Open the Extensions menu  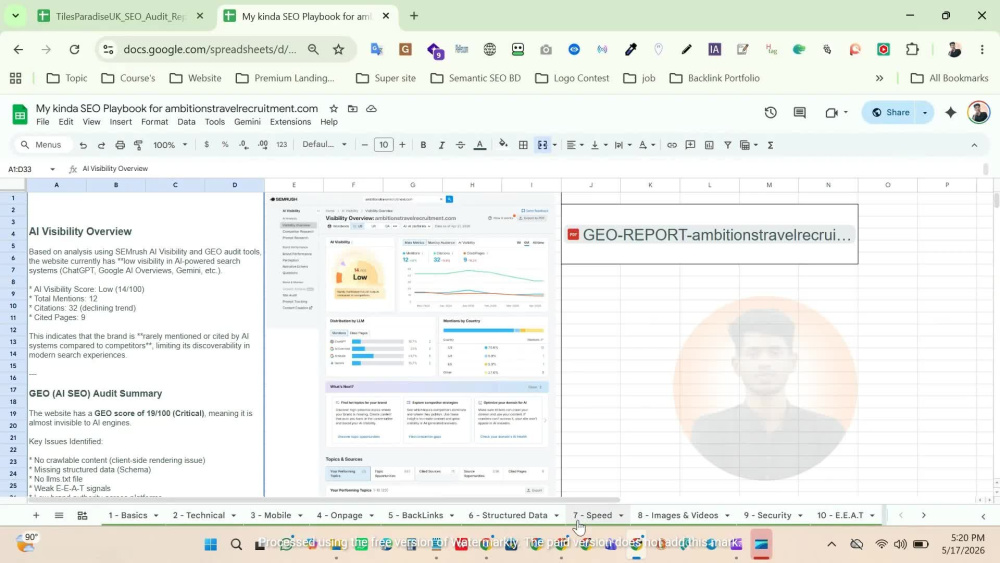[x=290, y=122]
